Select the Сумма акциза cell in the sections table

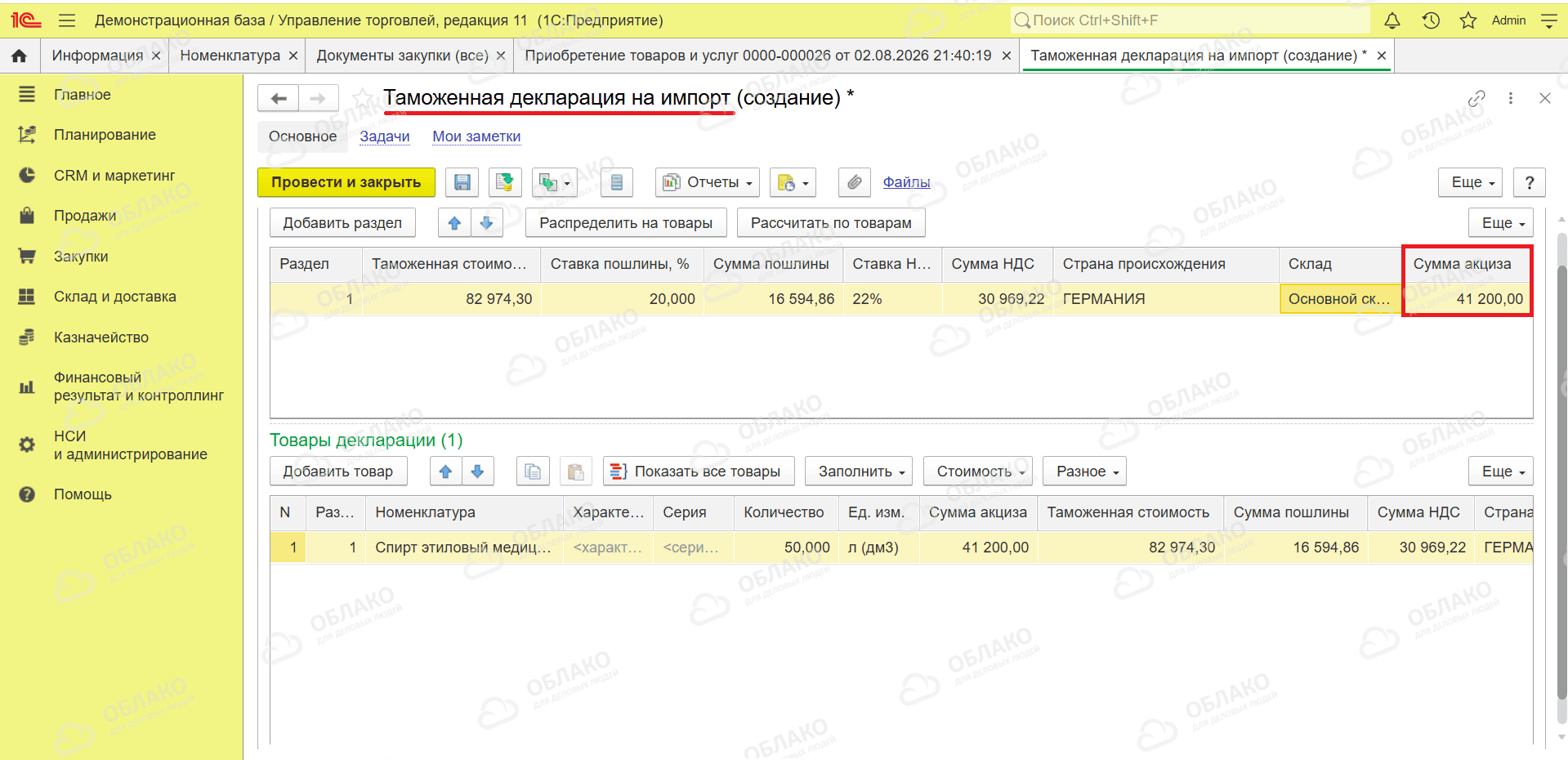tap(1468, 299)
